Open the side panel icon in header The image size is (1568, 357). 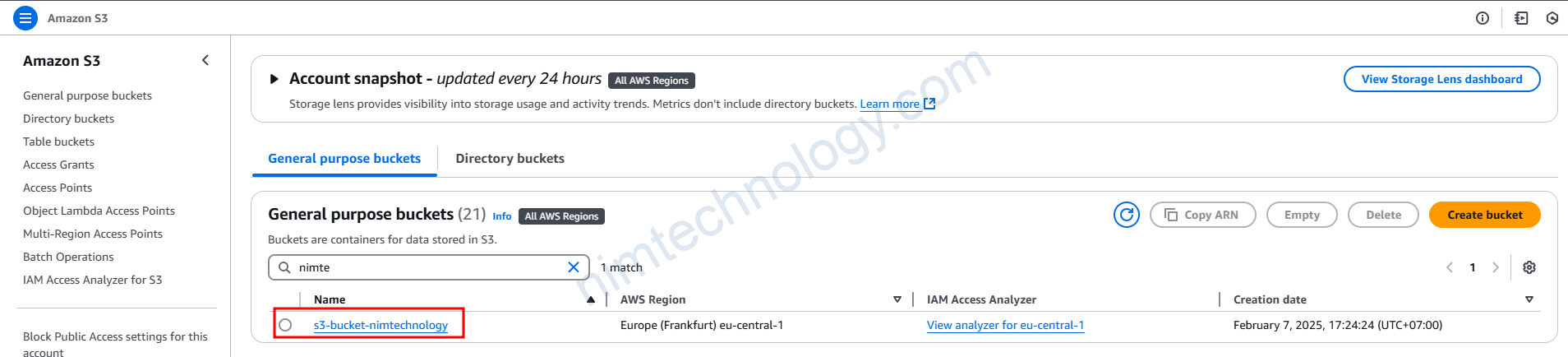tap(1521, 18)
